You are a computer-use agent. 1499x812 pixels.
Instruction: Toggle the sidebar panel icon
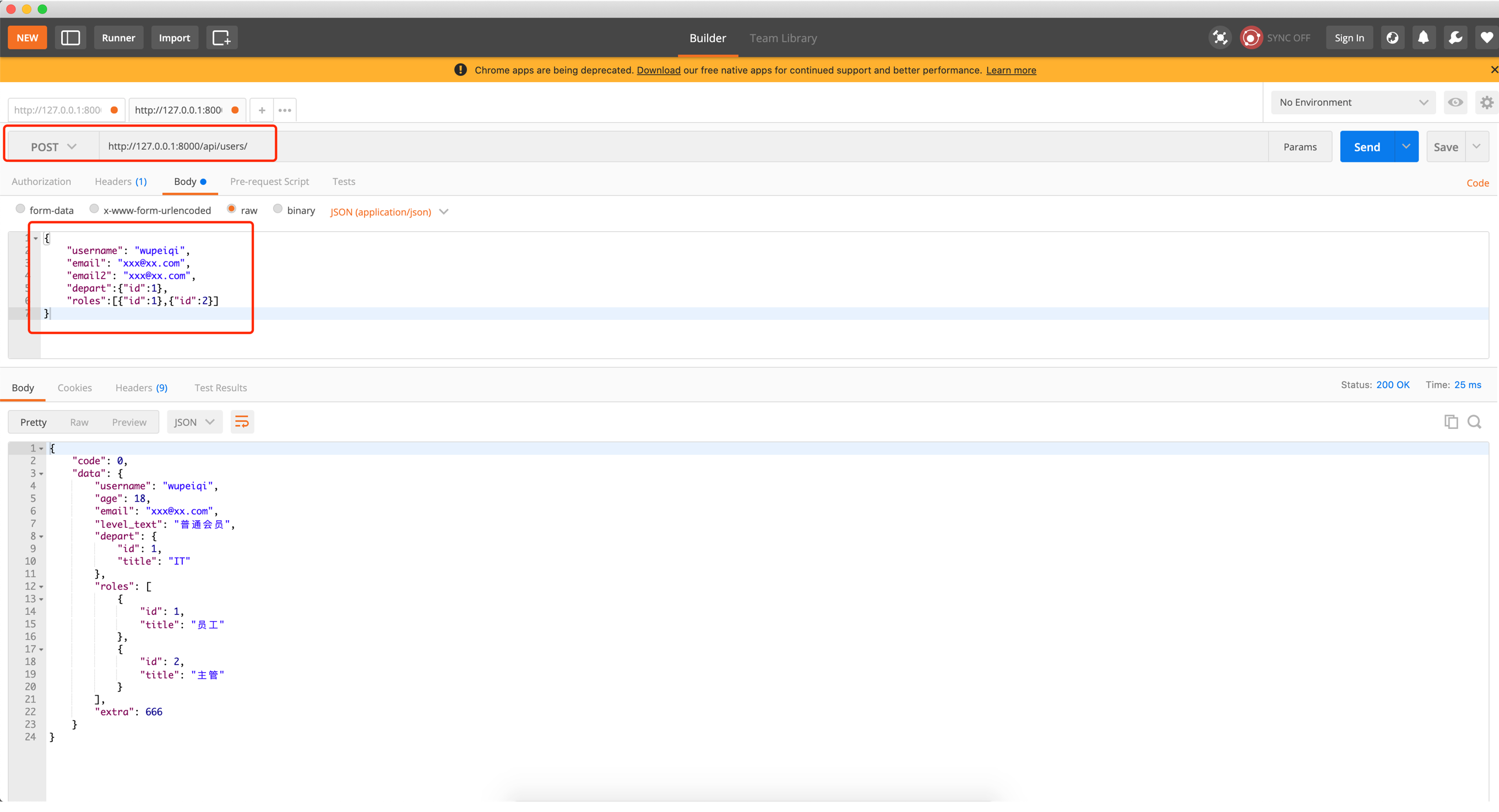tap(70, 38)
